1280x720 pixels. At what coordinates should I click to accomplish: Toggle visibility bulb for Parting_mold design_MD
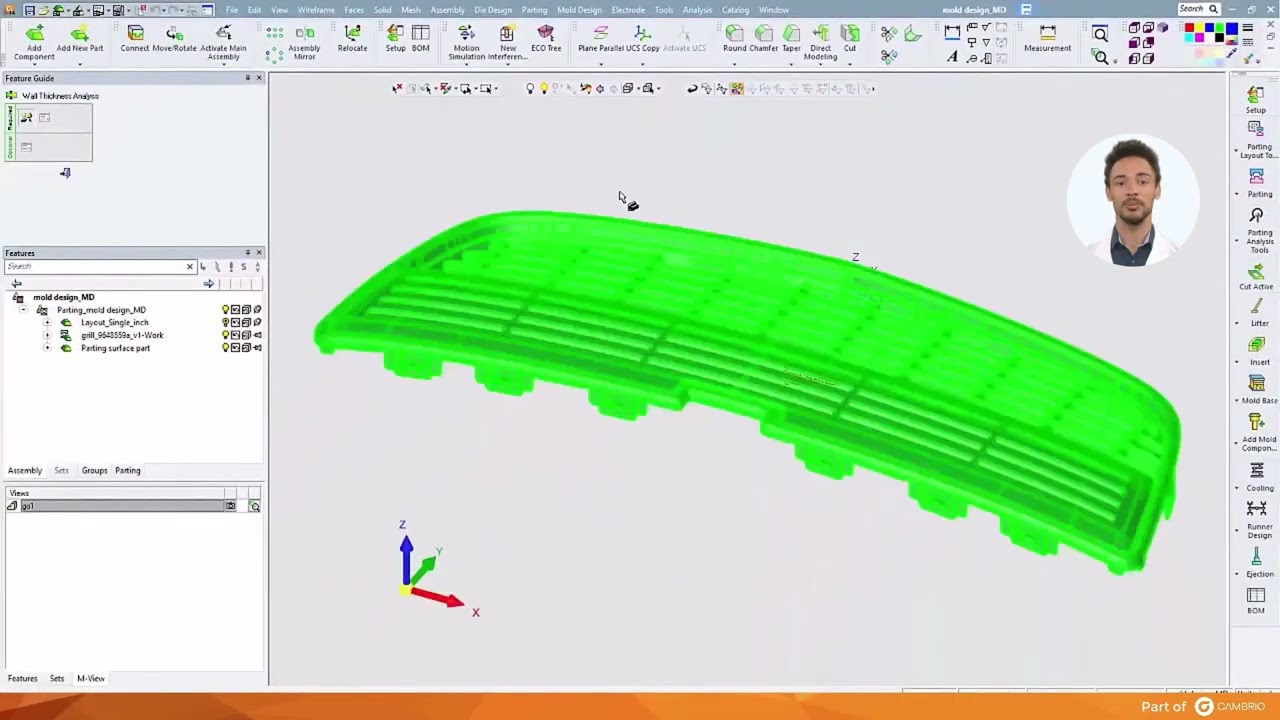(226, 310)
